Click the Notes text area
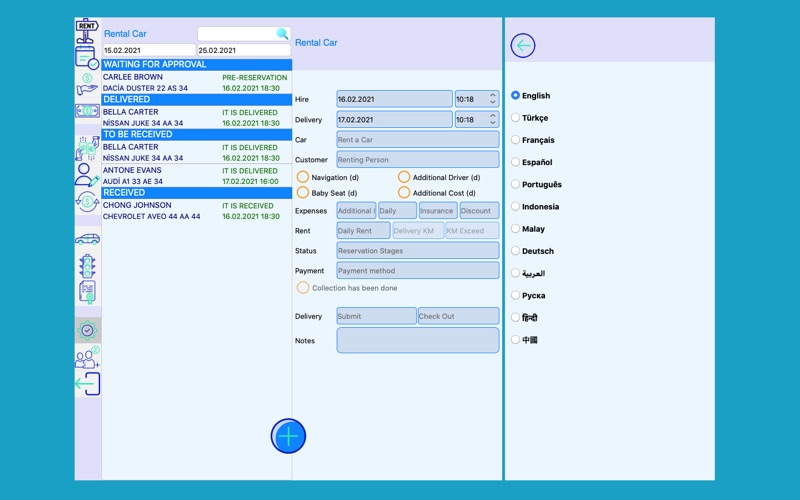The height and width of the screenshot is (500, 800). 418,340
